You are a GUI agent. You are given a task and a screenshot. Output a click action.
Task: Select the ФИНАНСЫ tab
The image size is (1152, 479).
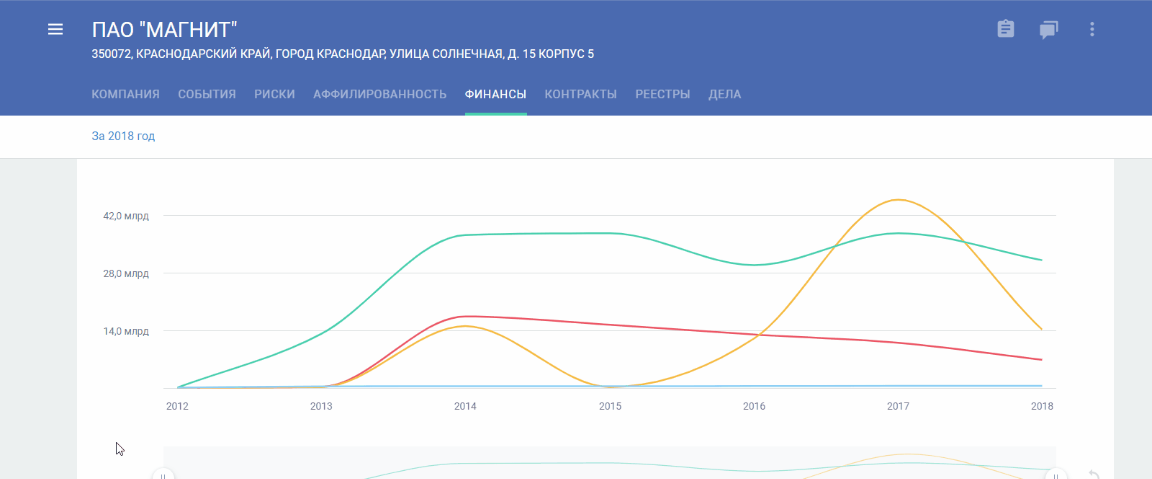coord(496,94)
